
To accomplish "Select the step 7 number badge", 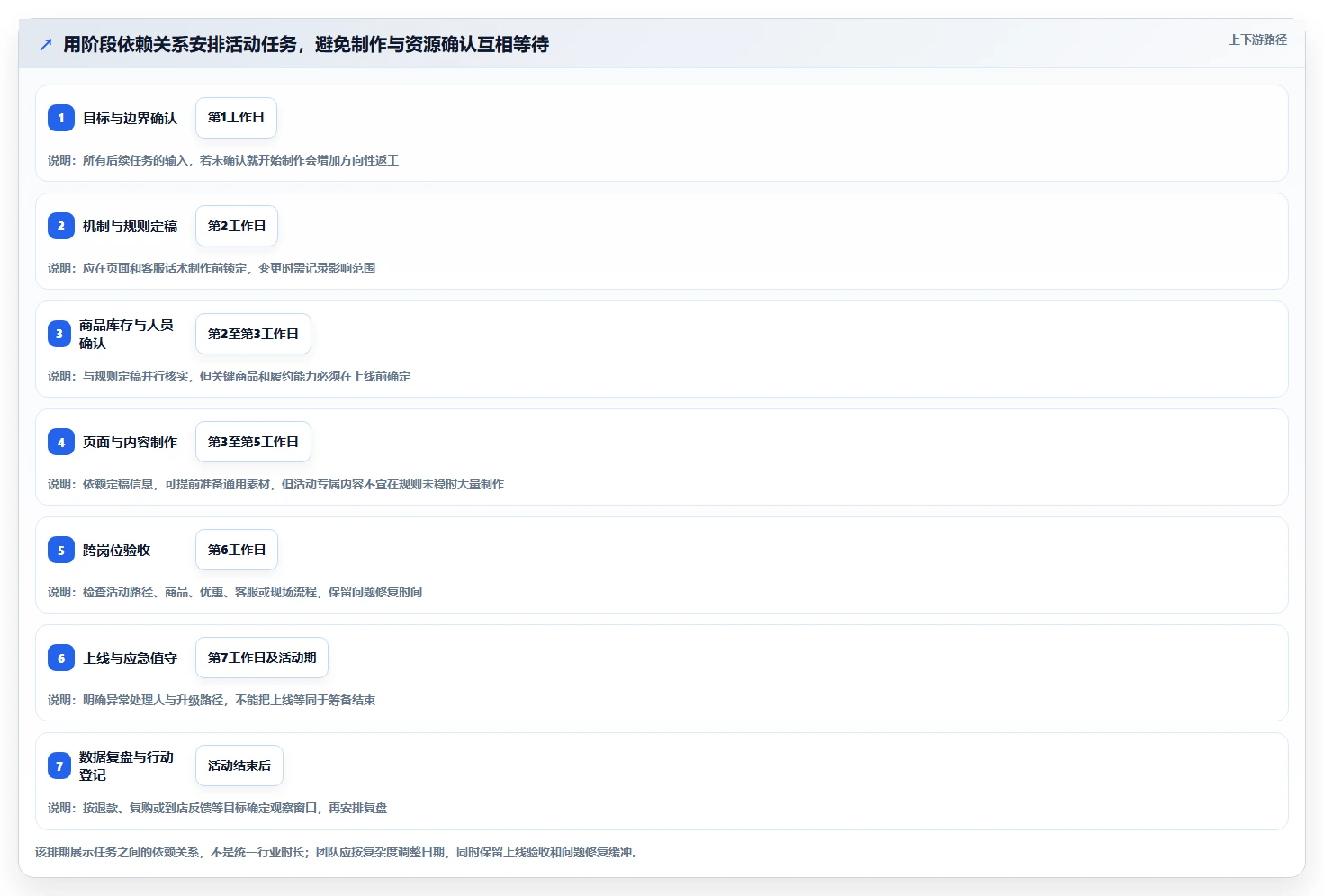I will pos(59,766).
